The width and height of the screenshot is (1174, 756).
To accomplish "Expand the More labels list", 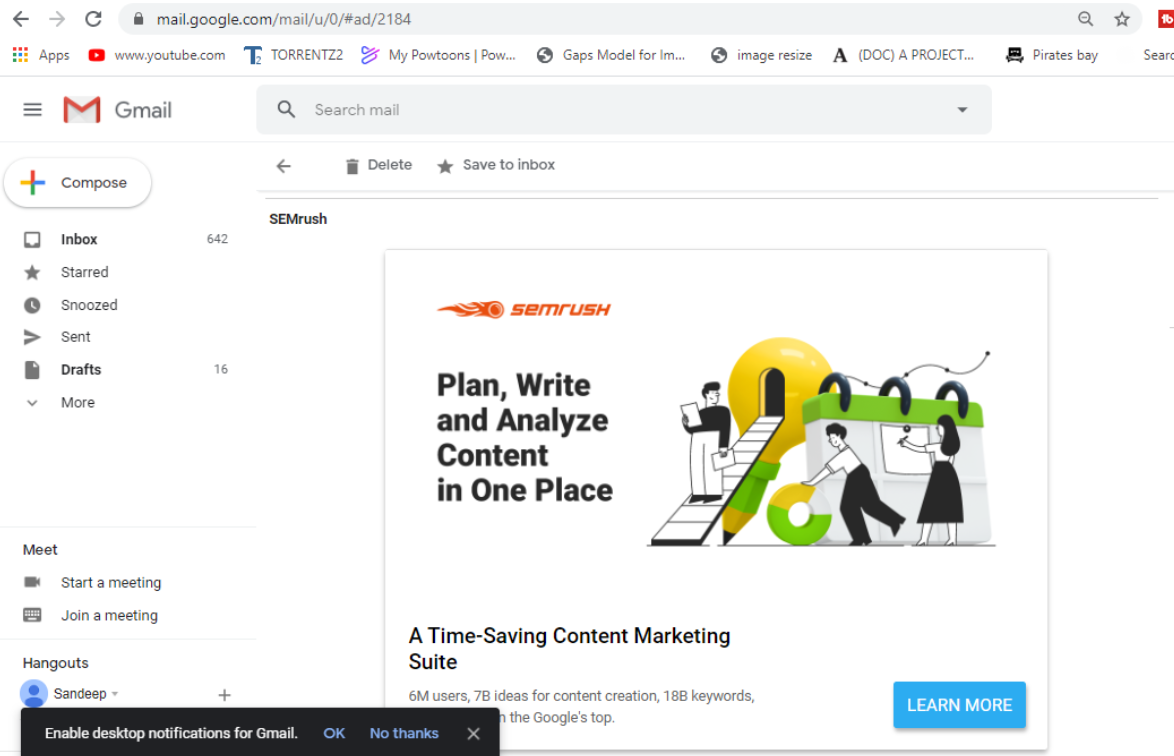I will 78,402.
